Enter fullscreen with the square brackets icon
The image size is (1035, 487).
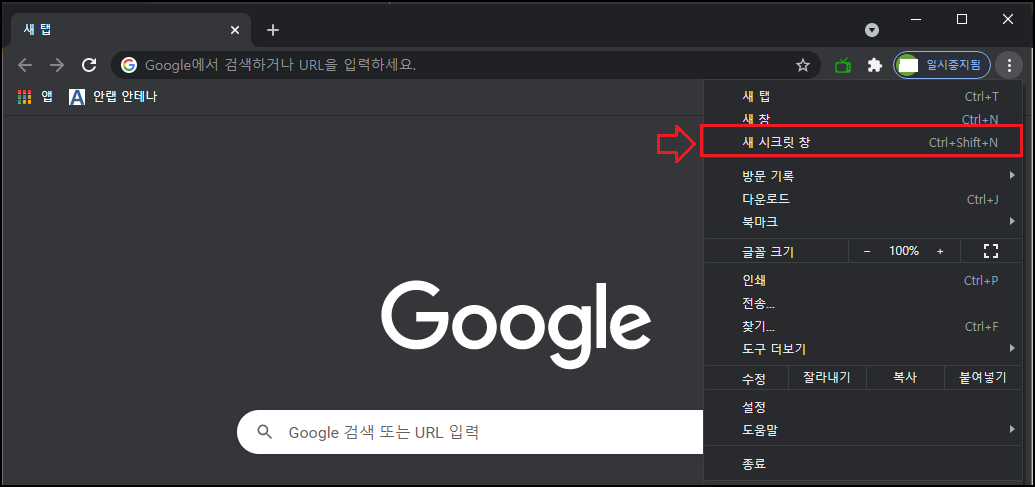[x=991, y=251]
